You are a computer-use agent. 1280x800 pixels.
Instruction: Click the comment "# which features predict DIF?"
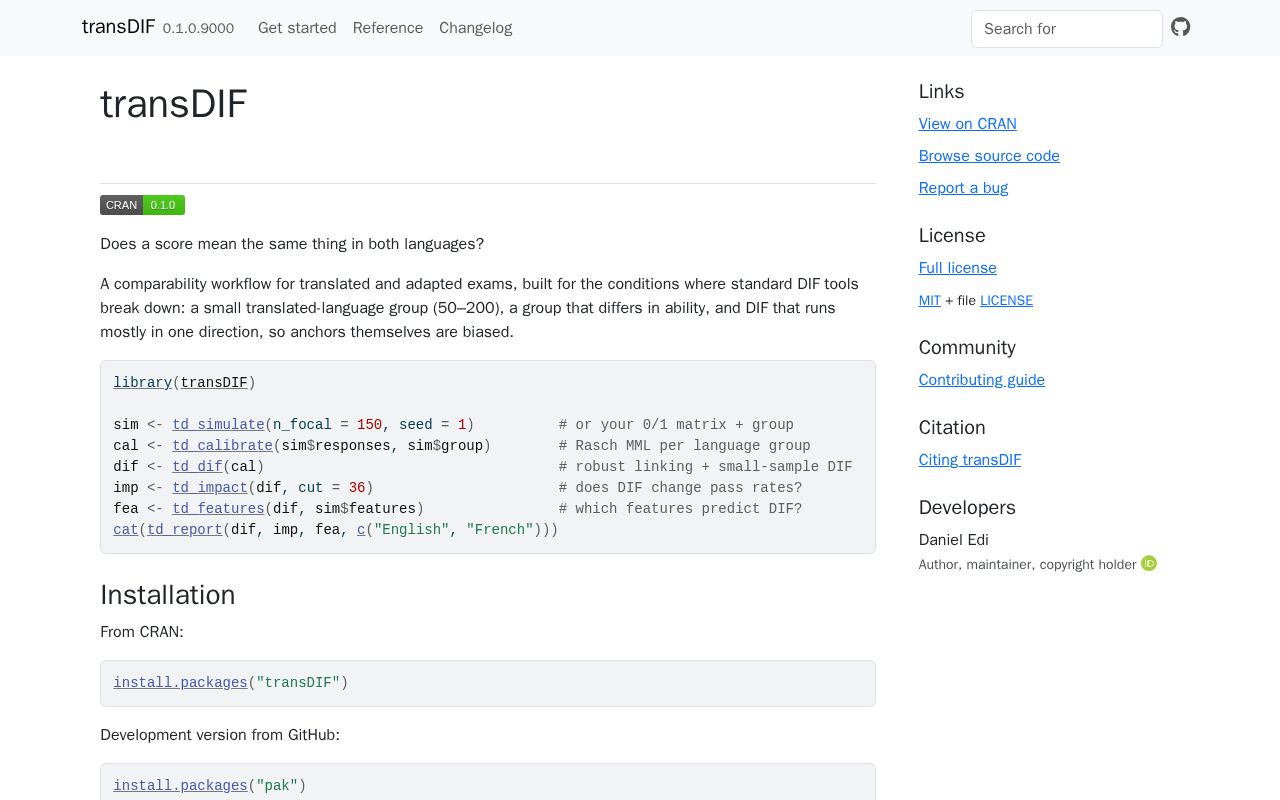680,509
